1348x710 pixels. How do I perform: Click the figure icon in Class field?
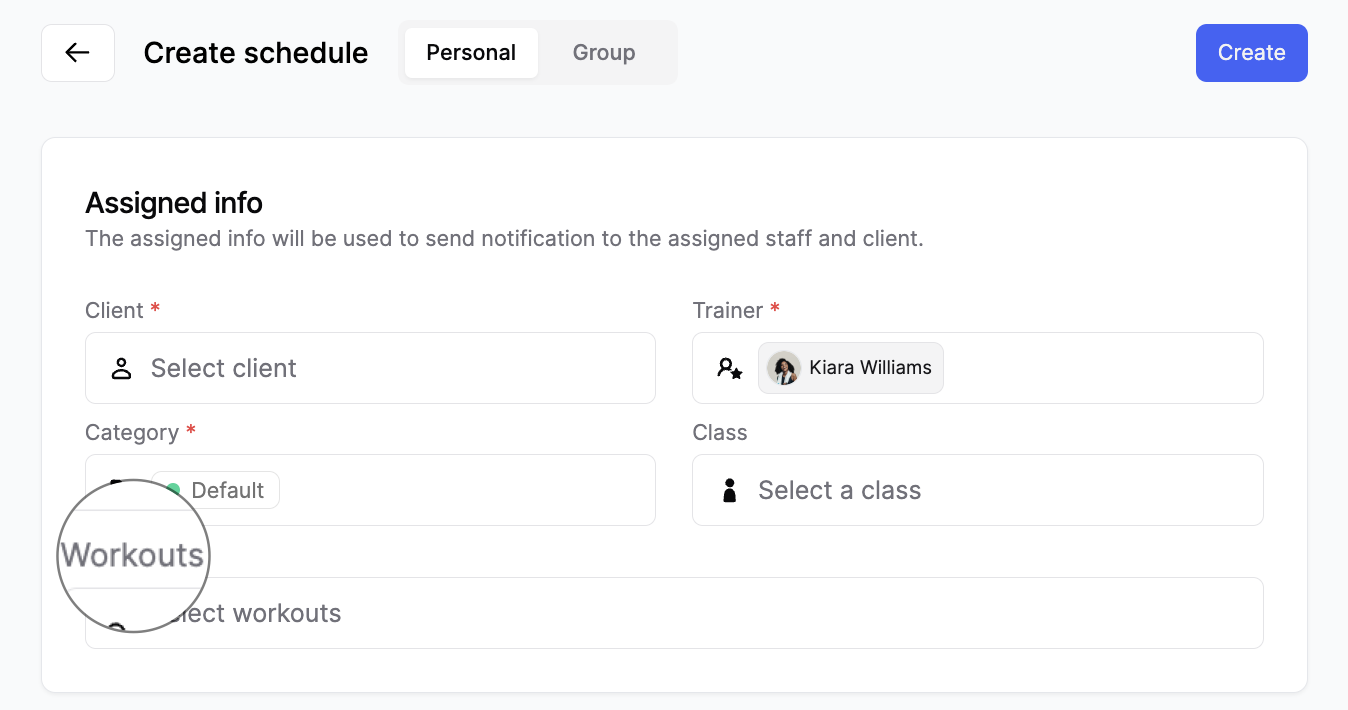[x=729, y=491]
